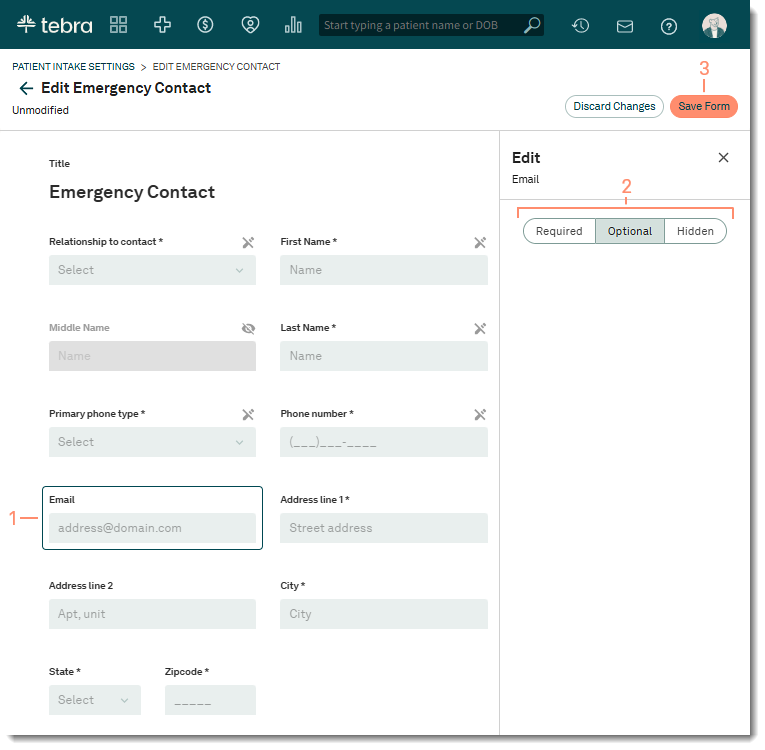
Task: Click the locked edit icon for Last Name
Action: click(x=480, y=328)
